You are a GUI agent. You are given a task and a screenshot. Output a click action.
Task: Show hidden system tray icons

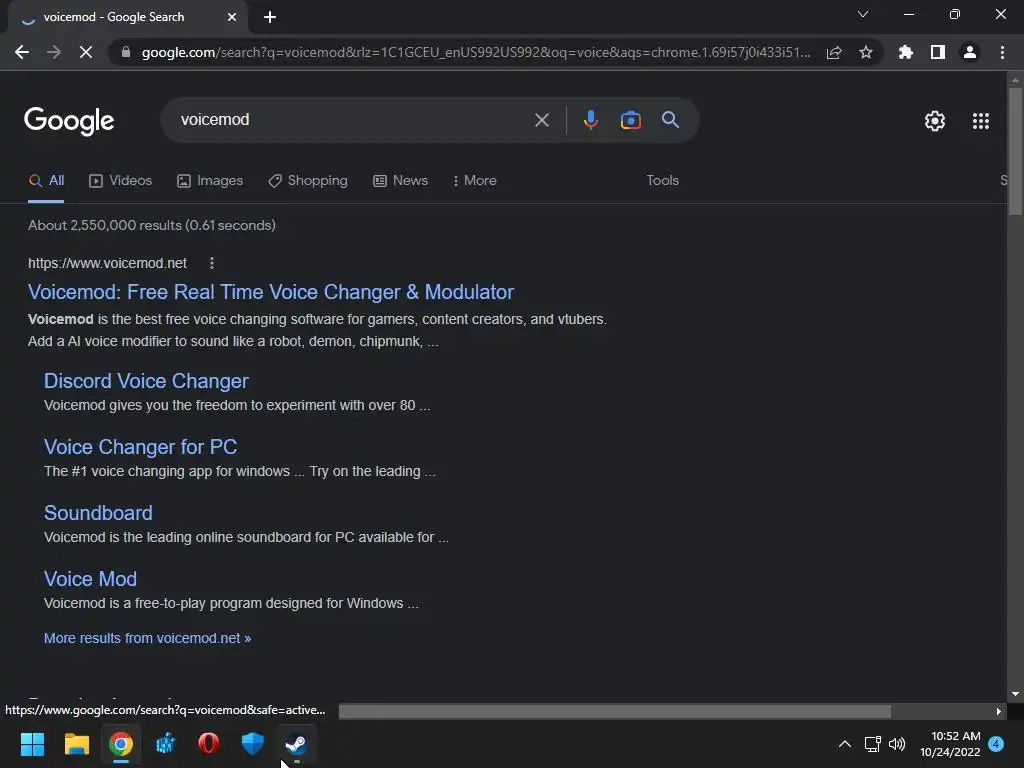pos(844,744)
